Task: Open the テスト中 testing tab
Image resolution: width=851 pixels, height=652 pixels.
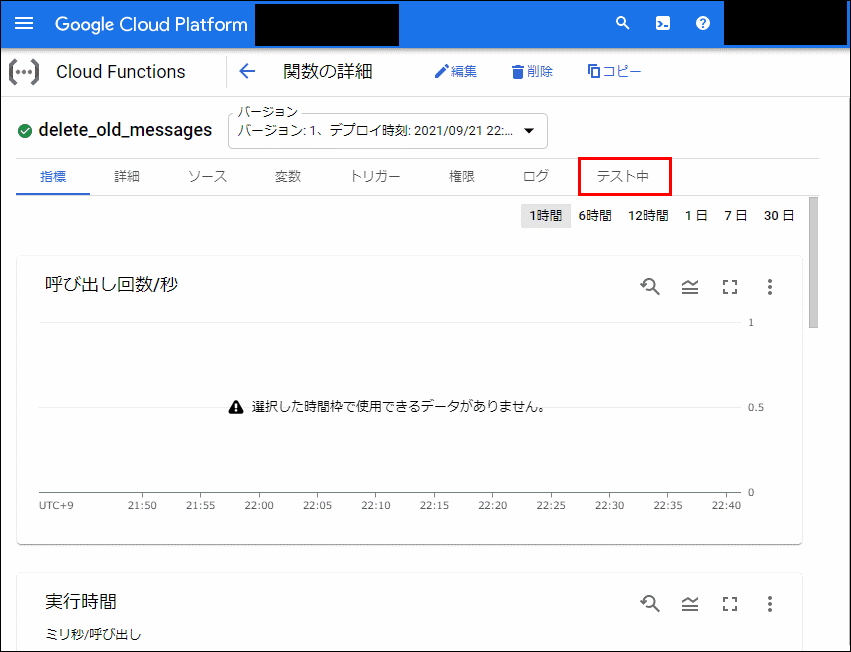Action: tap(623, 176)
